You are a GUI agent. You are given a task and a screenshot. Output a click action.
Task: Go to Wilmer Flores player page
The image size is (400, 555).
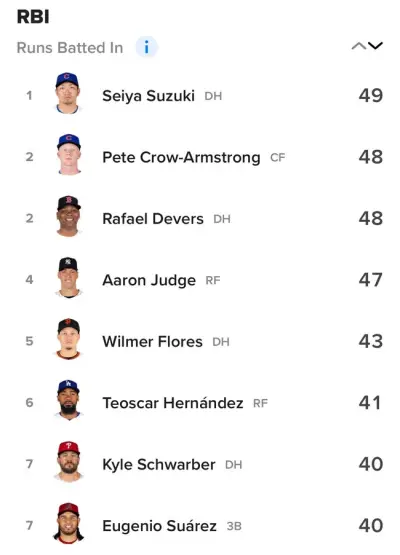153,342
